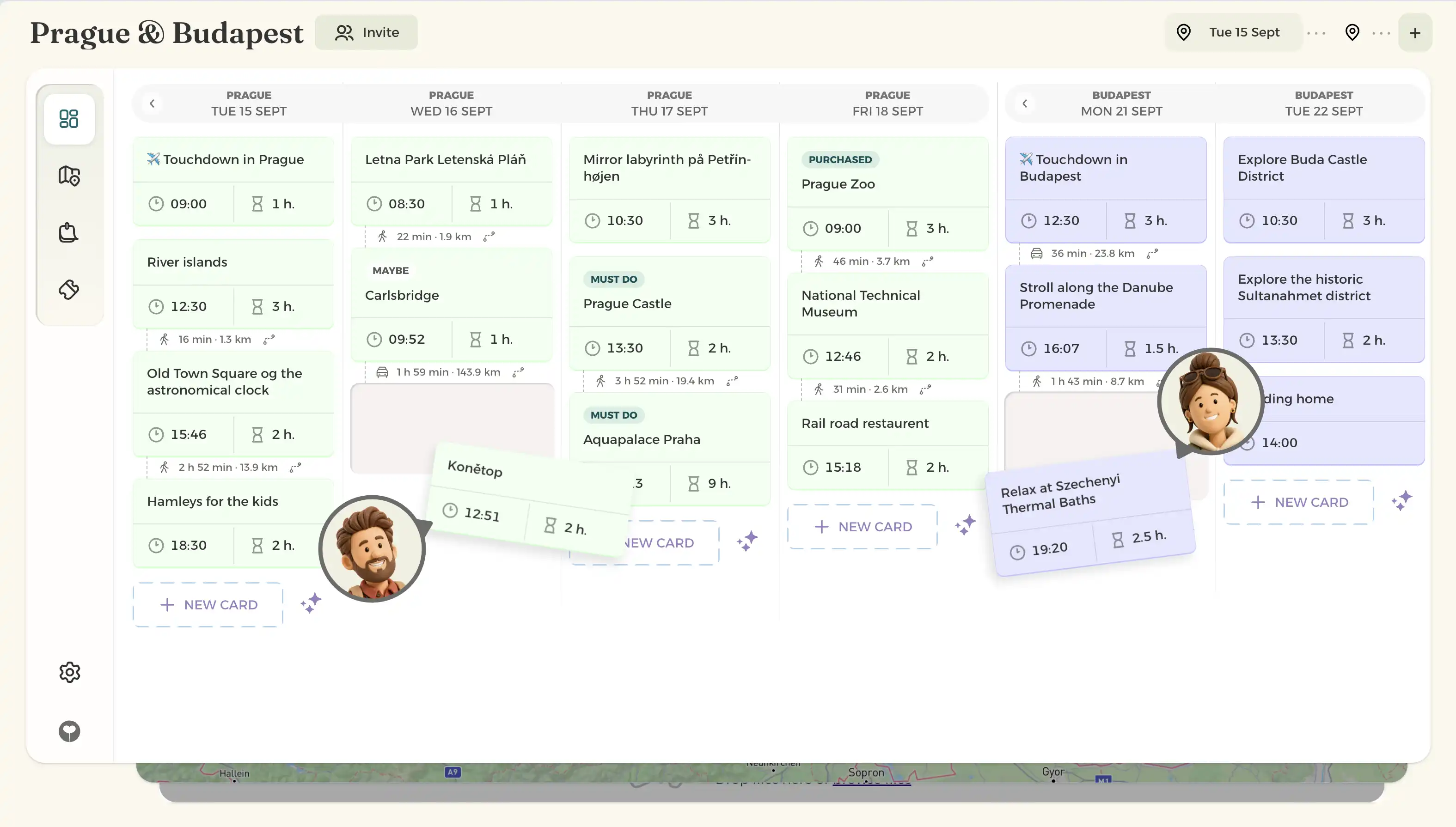
Task: Open Rail road restaurent card title
Action: click(865, 424)
